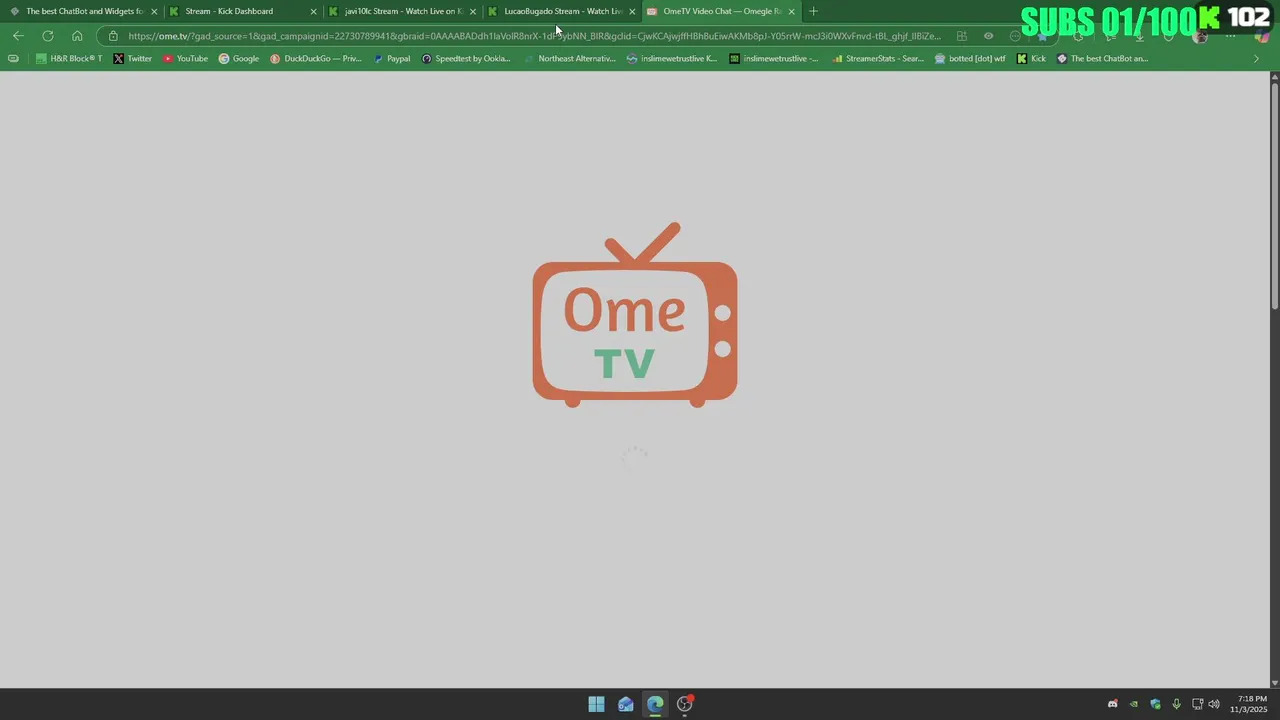Open the network tray icon
The height and width of the screenshot is (720, 1280).
(x=1197, y=704)
